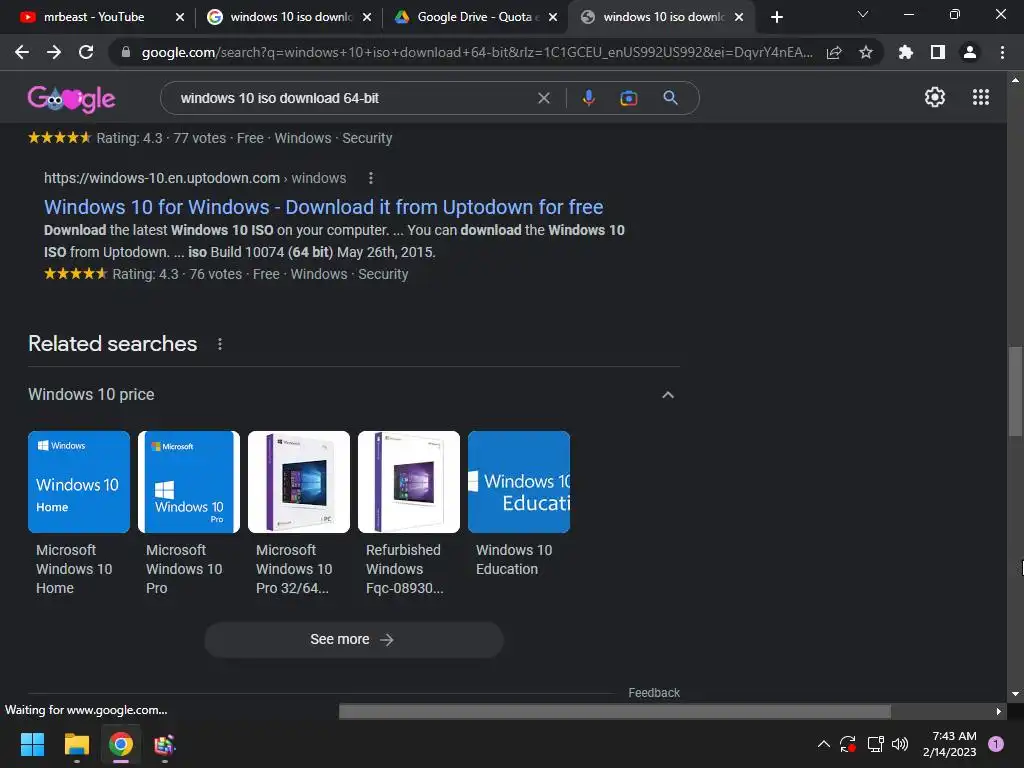The image size is (1024, 768).
Task: Click the vertical scrollbar thumb
Action: tap(1015, 391)
